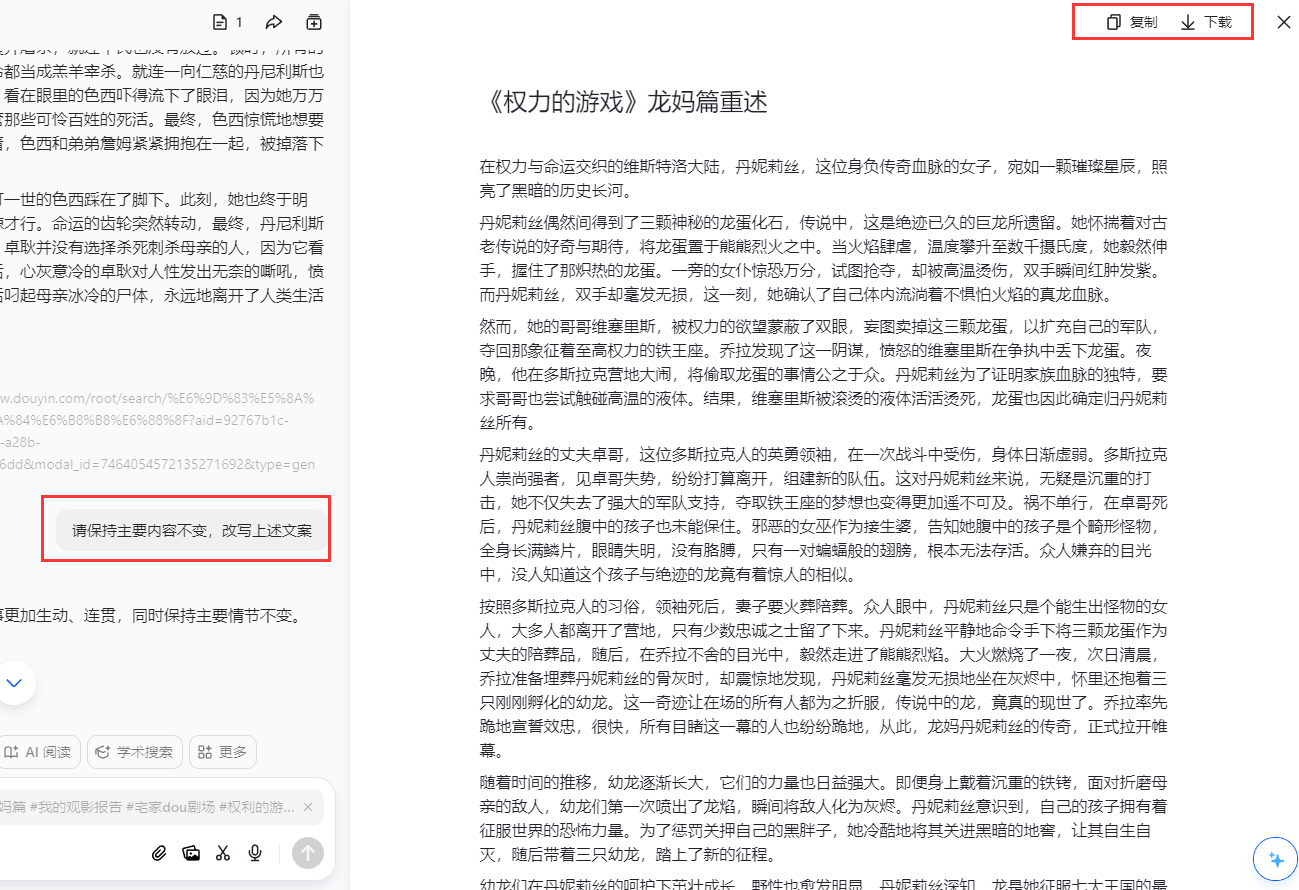Click the paperclip attach file icon

coord(159,853)
